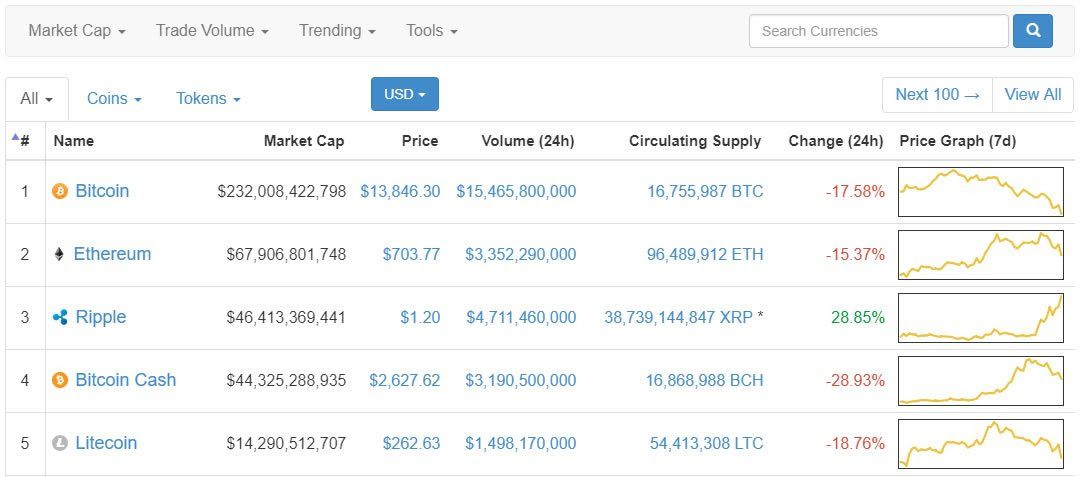Open the Bitcoin Cash name link
This screenshot has height=477, width=1080.
(x=125, y=380)
